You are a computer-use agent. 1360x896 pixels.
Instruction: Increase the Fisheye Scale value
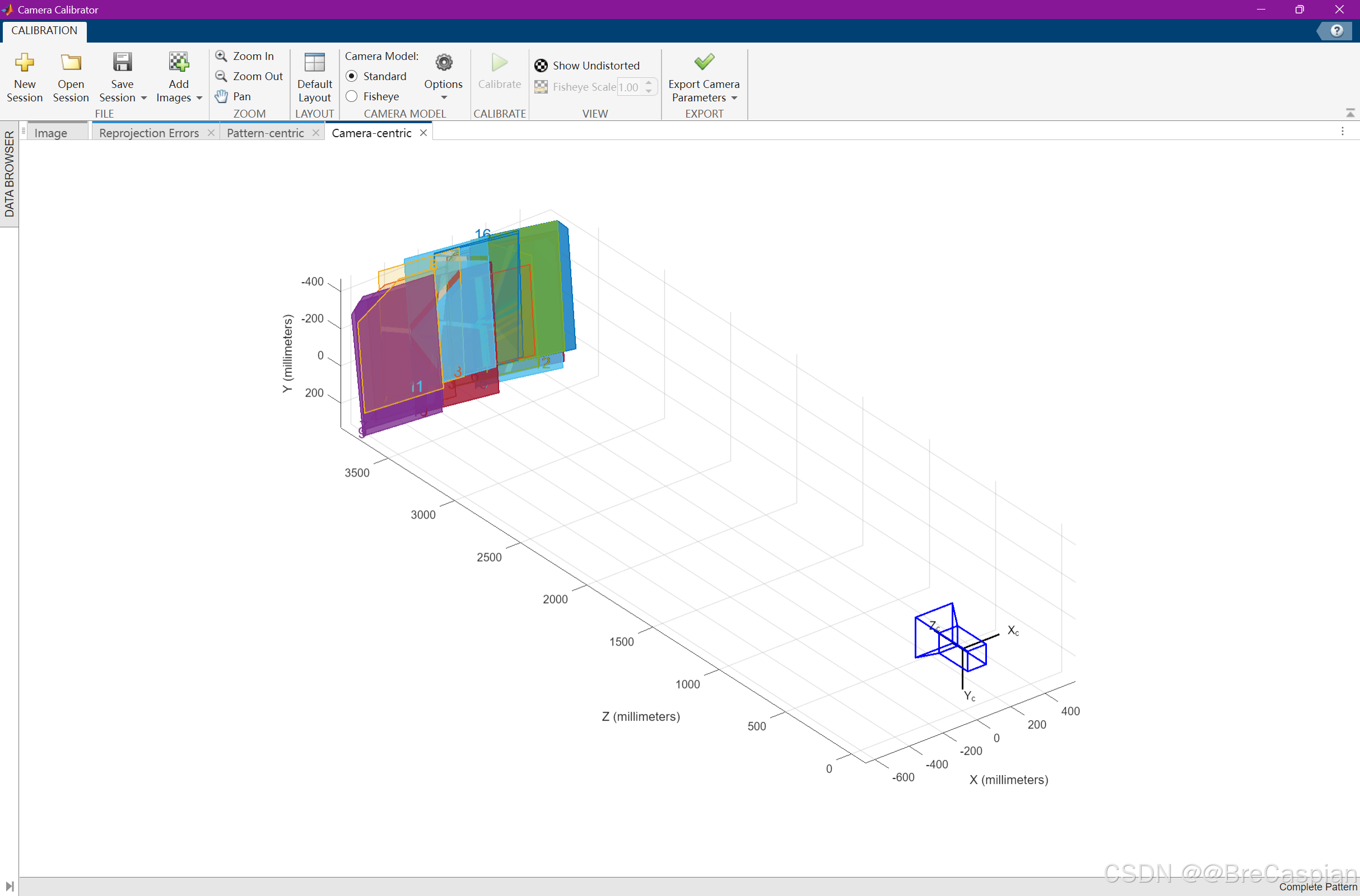click(x=649, y=83)
